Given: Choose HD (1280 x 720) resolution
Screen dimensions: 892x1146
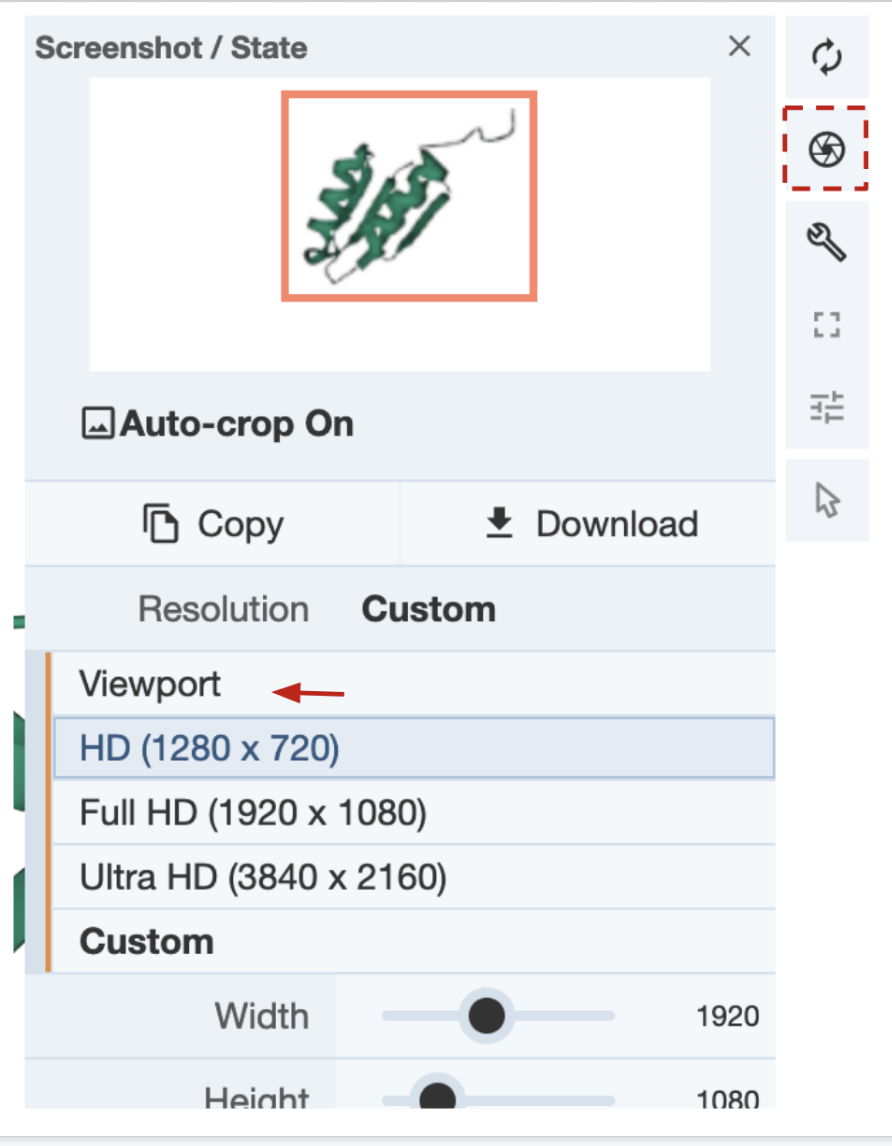Looking at the screenshot, I should click(x=210, y=748).
